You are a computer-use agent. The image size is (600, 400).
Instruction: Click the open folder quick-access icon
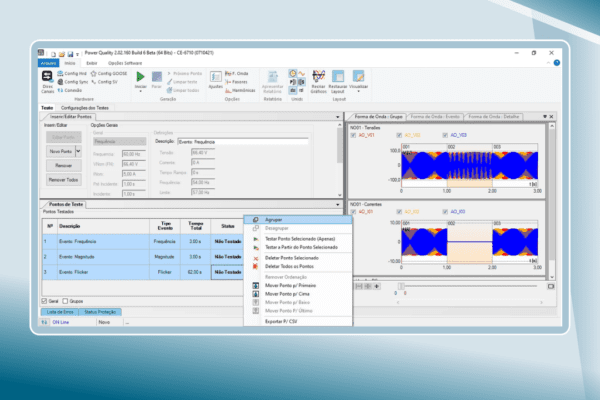[62, 54]
